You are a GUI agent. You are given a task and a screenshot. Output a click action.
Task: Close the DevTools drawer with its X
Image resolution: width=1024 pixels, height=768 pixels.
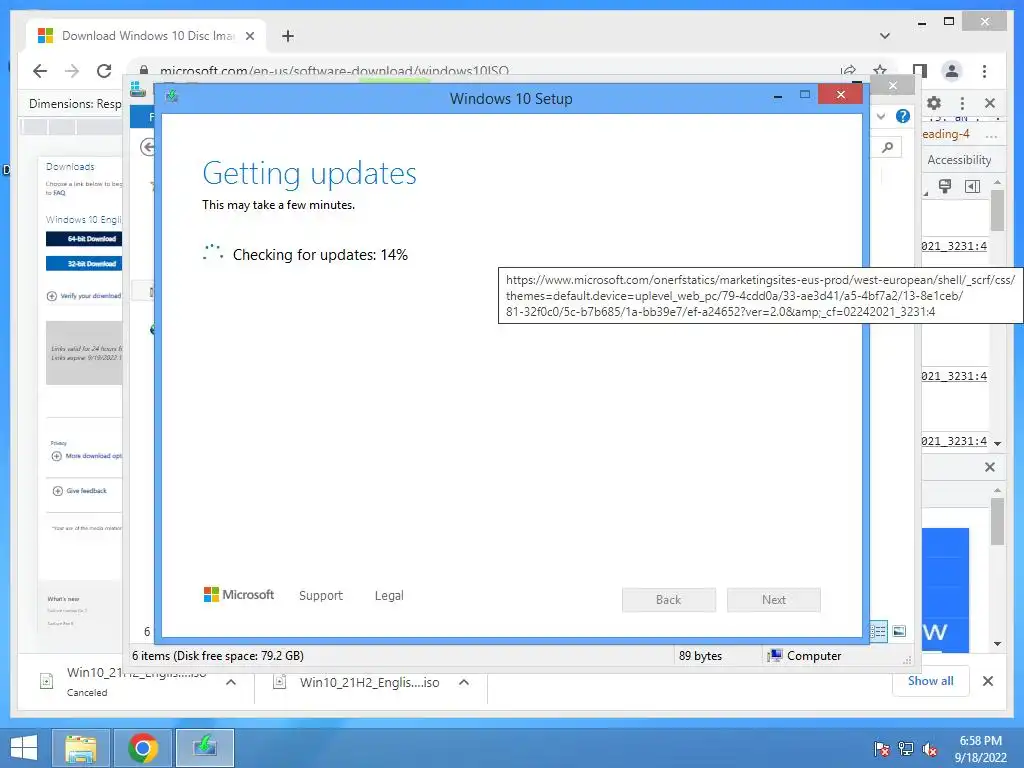tap(990, 467)
